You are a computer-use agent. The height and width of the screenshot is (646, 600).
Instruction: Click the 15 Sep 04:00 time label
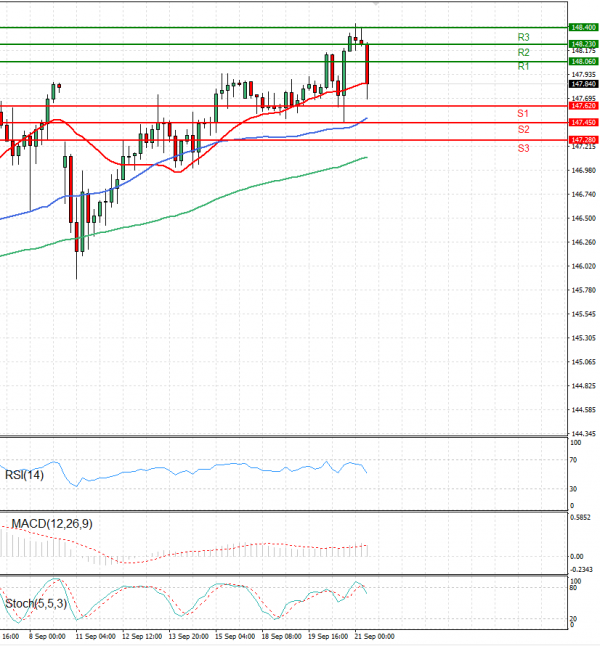[x=235, y=637]
